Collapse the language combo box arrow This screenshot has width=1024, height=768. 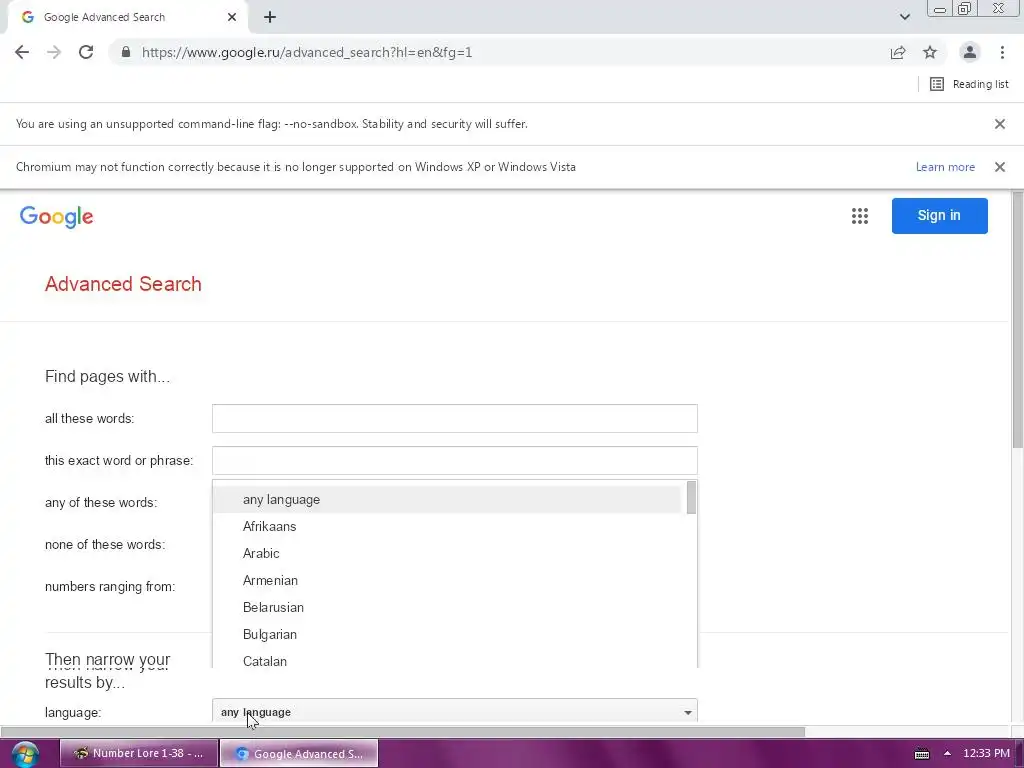[688, 712]
